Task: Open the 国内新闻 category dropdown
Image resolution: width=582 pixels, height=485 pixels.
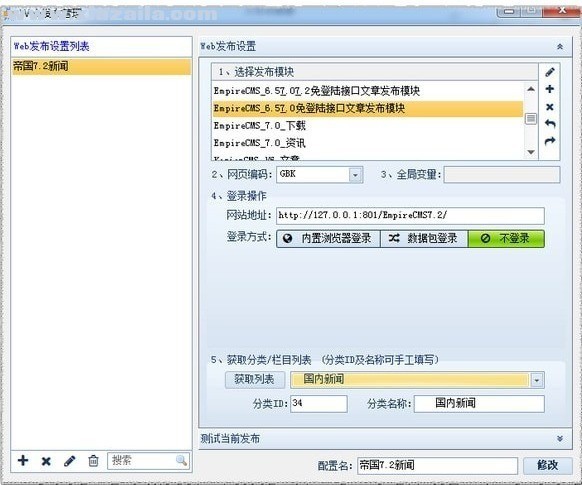Action: 537,380
